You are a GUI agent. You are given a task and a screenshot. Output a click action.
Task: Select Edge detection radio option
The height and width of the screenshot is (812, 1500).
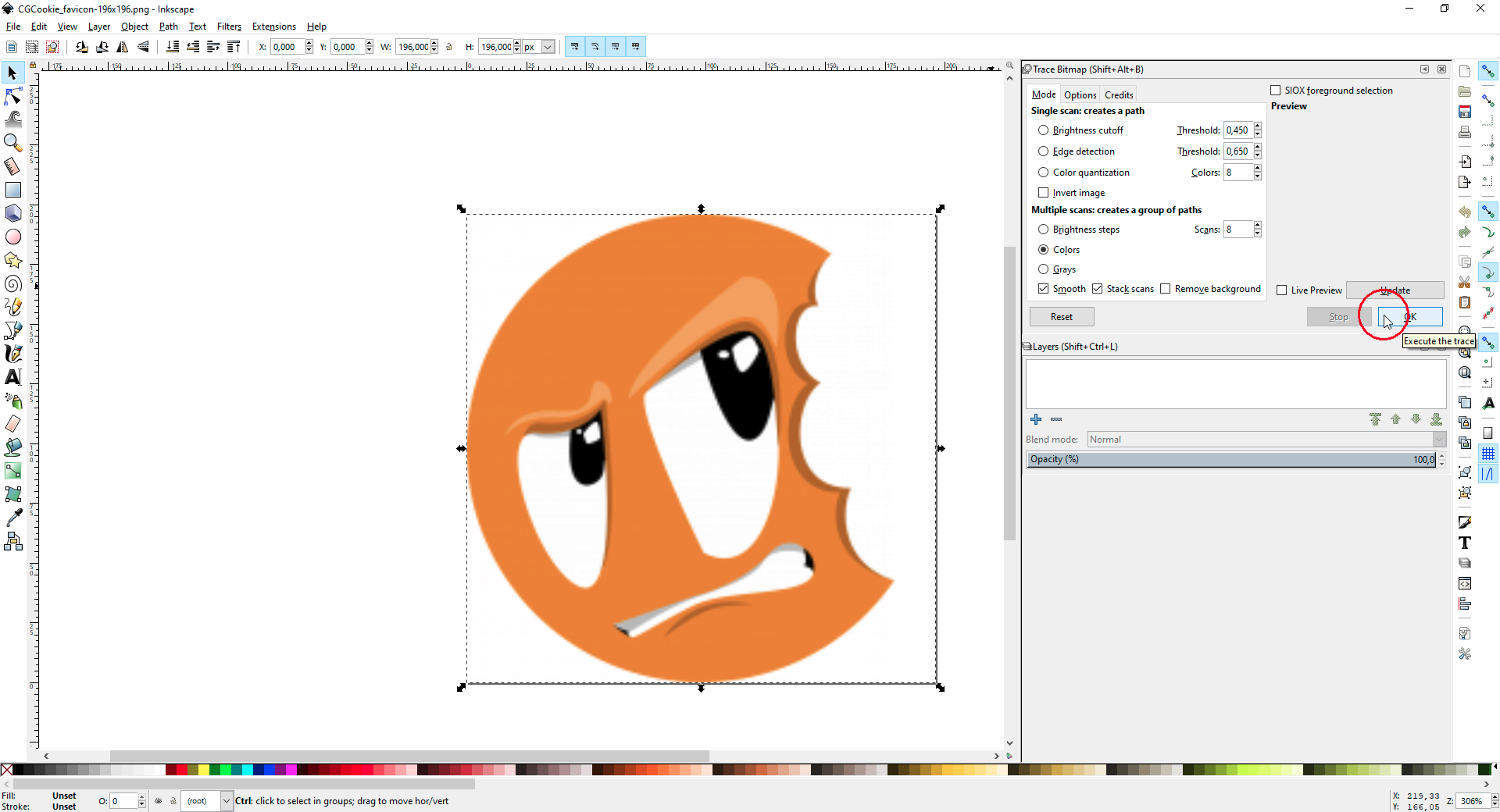[1043, 151]
